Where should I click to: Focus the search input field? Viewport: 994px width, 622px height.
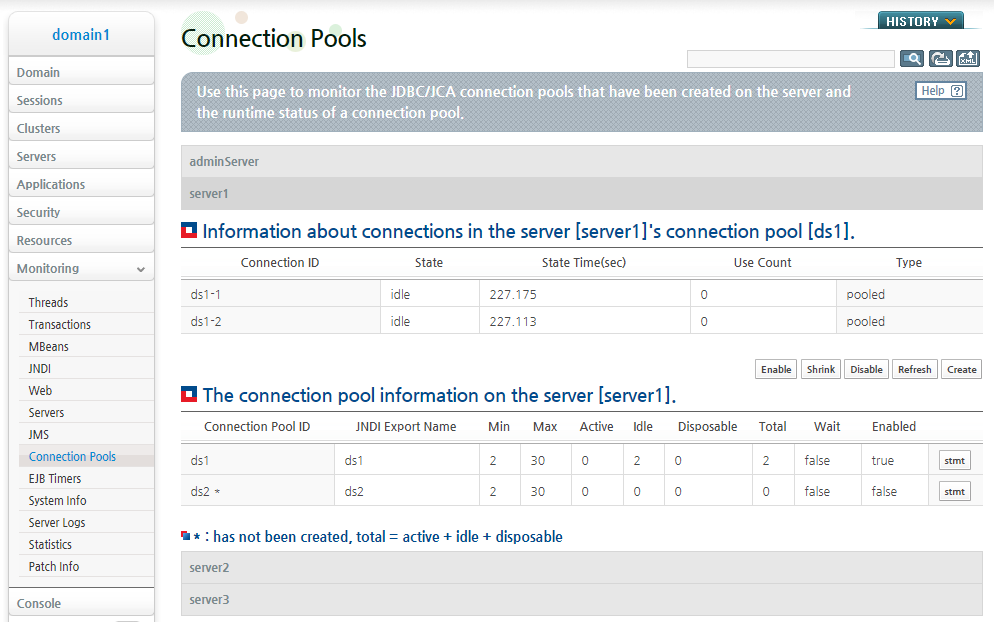(791, 59)
